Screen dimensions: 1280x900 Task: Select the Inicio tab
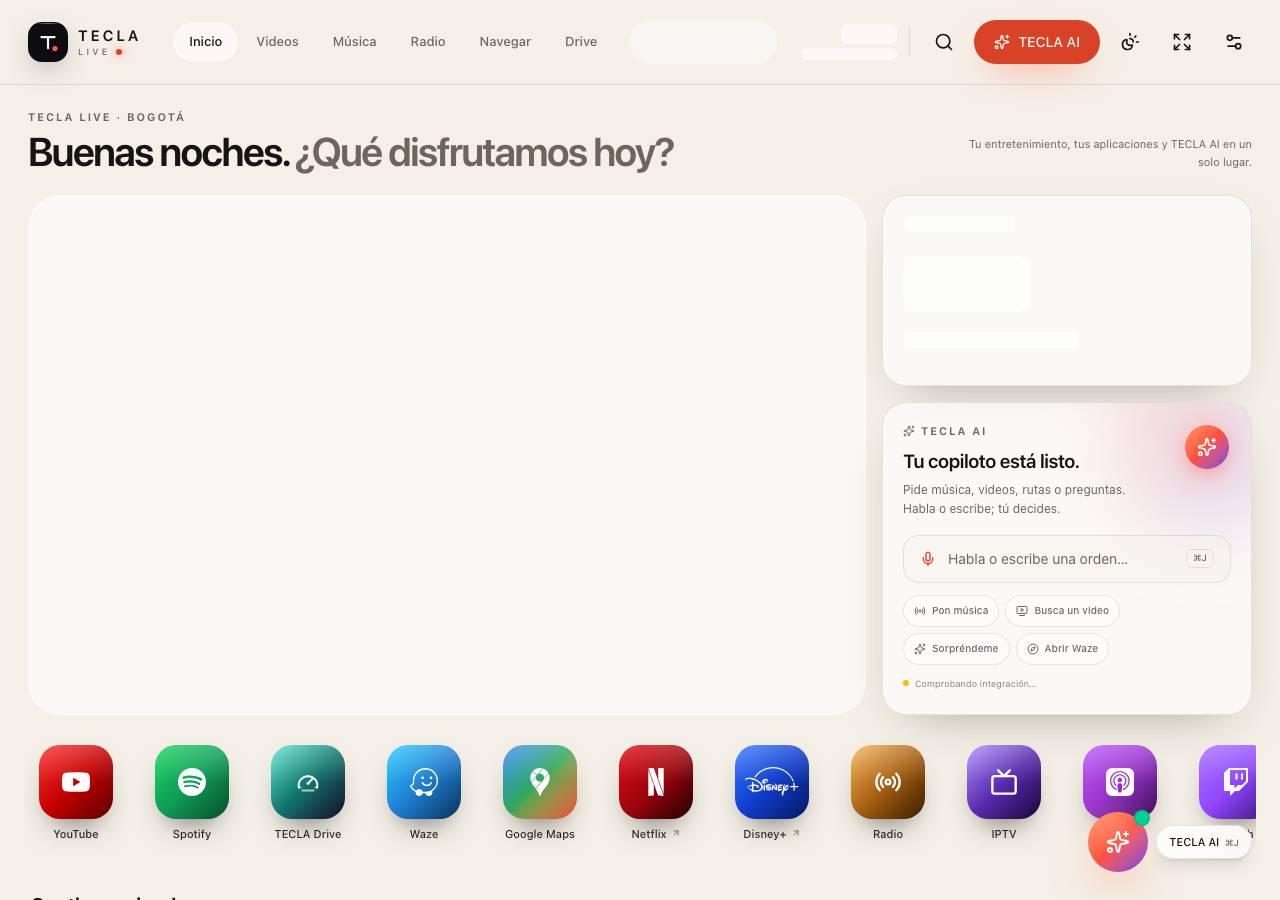(x=206, y=42)
